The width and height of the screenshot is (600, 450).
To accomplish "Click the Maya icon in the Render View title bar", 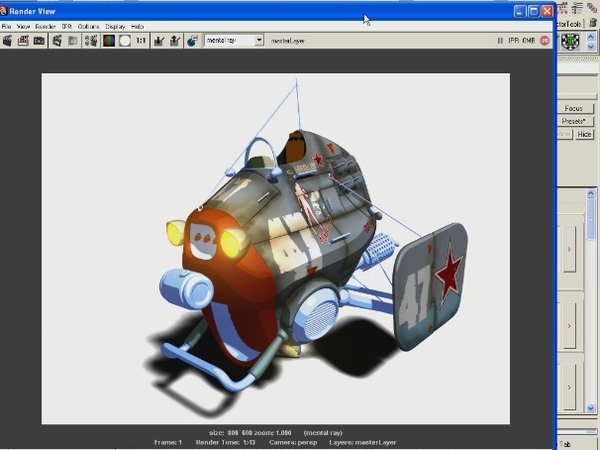I will (3, 11).
